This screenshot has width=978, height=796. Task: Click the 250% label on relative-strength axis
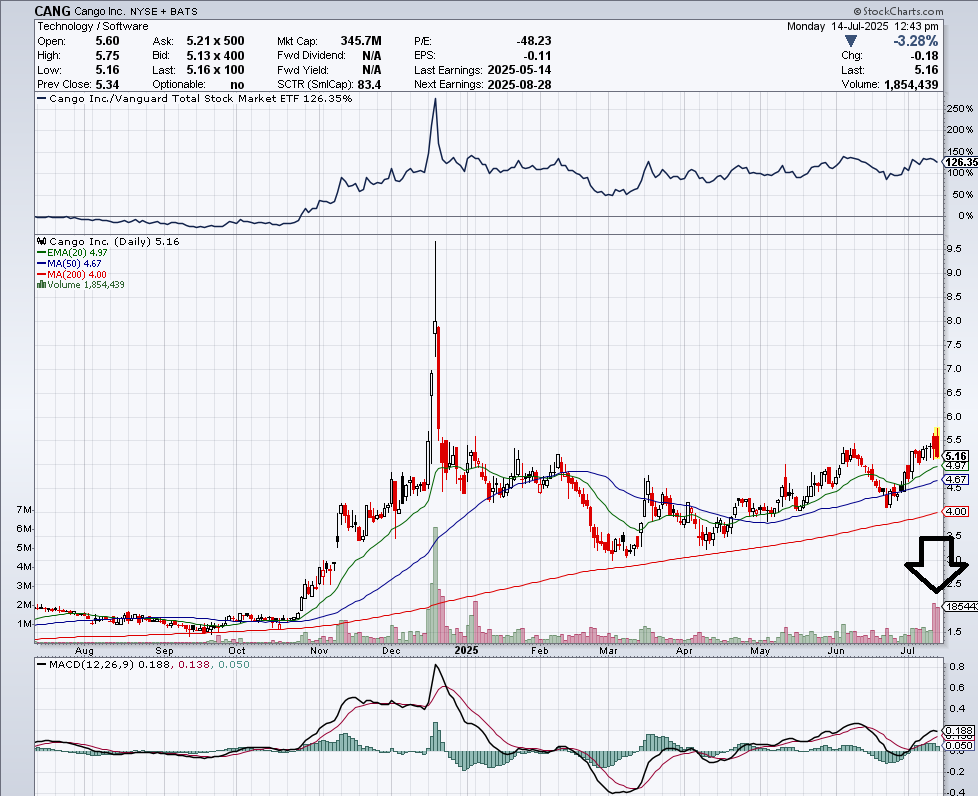coord(960,109)
